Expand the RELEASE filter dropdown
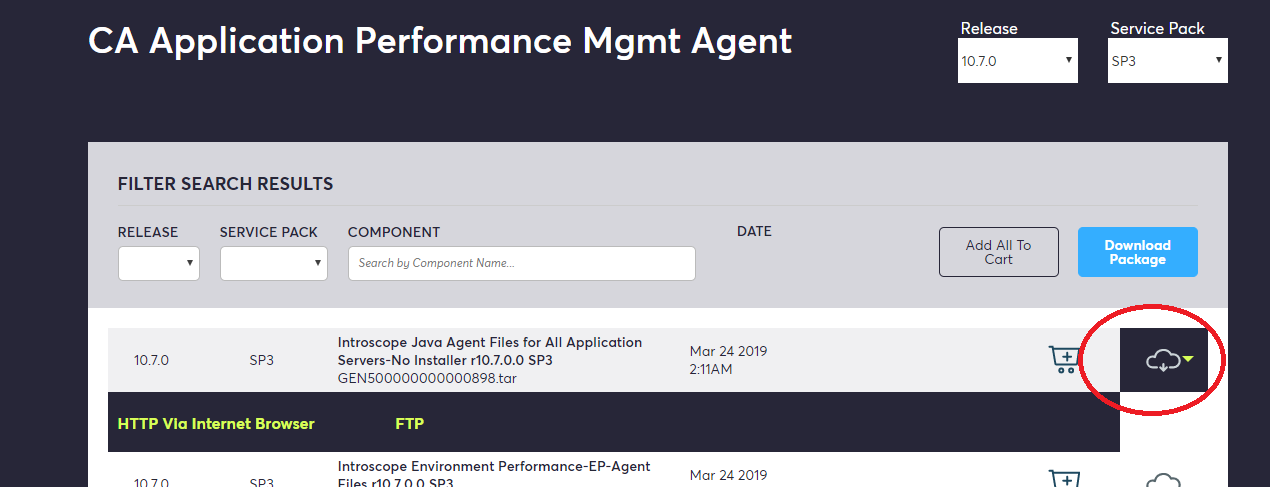Viewport: 1270px width, 487px height. pyautogui.click(x=159, y=263)
